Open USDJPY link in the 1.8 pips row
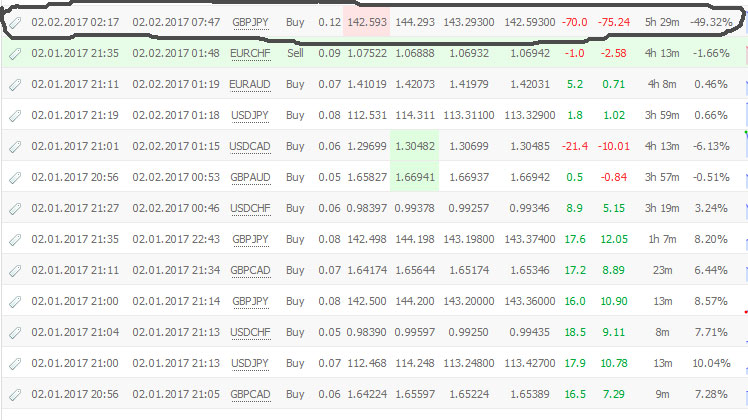 [250, 116]
